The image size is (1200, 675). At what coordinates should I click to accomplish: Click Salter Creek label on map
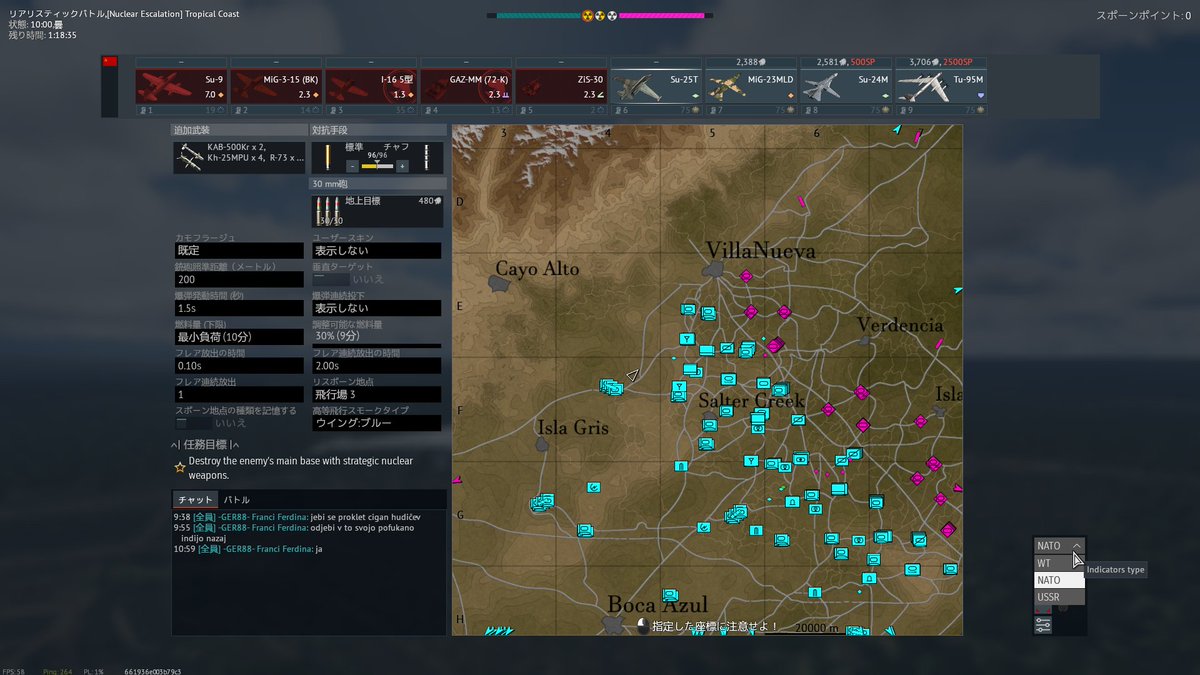coord(752,400)
